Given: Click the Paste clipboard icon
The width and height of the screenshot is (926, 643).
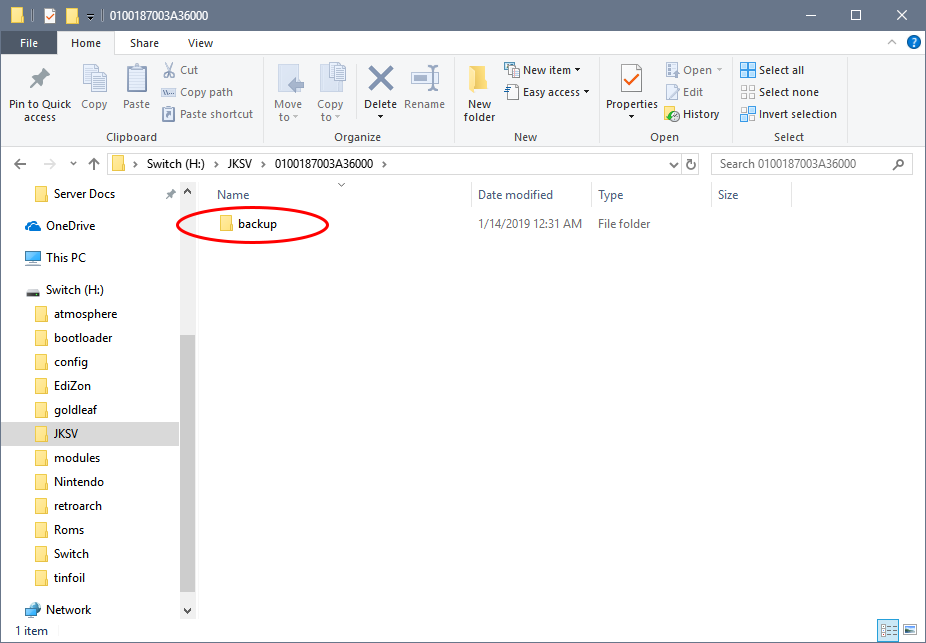Looking at the screenshot, I should pyautogui.click(x=137, y=80).
